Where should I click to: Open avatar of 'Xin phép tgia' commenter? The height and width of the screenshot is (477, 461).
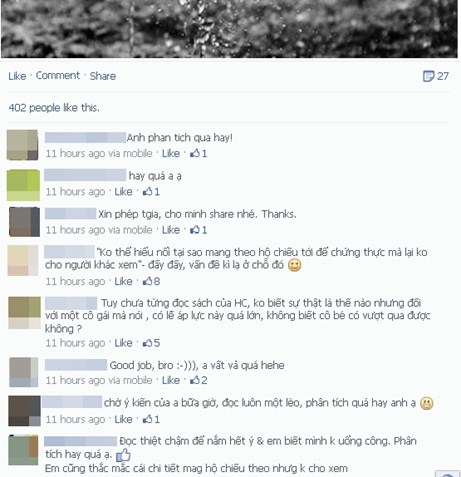pyautogui.click(x=24, y=222)
